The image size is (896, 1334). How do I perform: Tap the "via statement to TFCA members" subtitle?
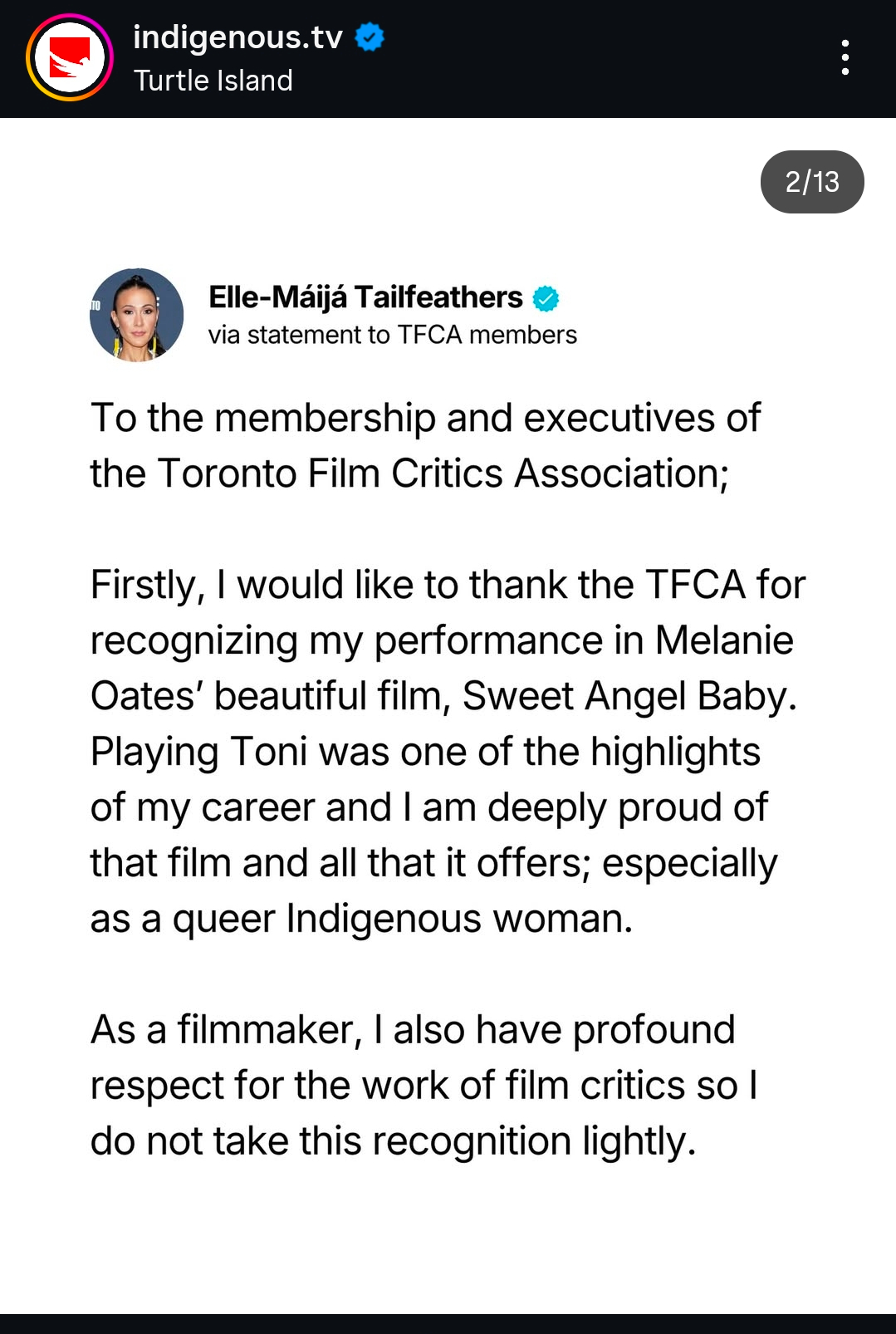click(392, 335)
